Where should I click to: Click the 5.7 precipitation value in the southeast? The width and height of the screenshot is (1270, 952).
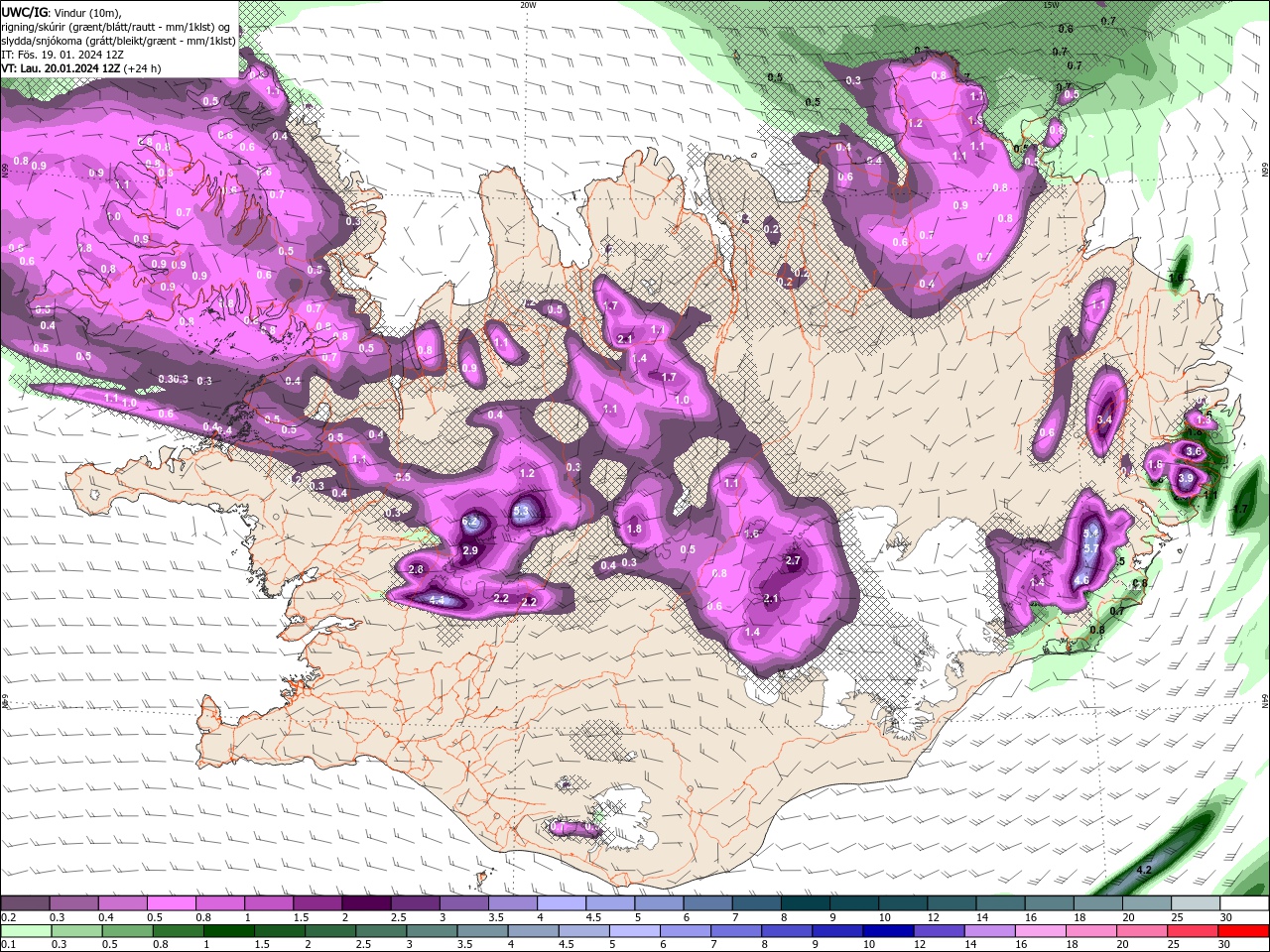[1090, 548]
